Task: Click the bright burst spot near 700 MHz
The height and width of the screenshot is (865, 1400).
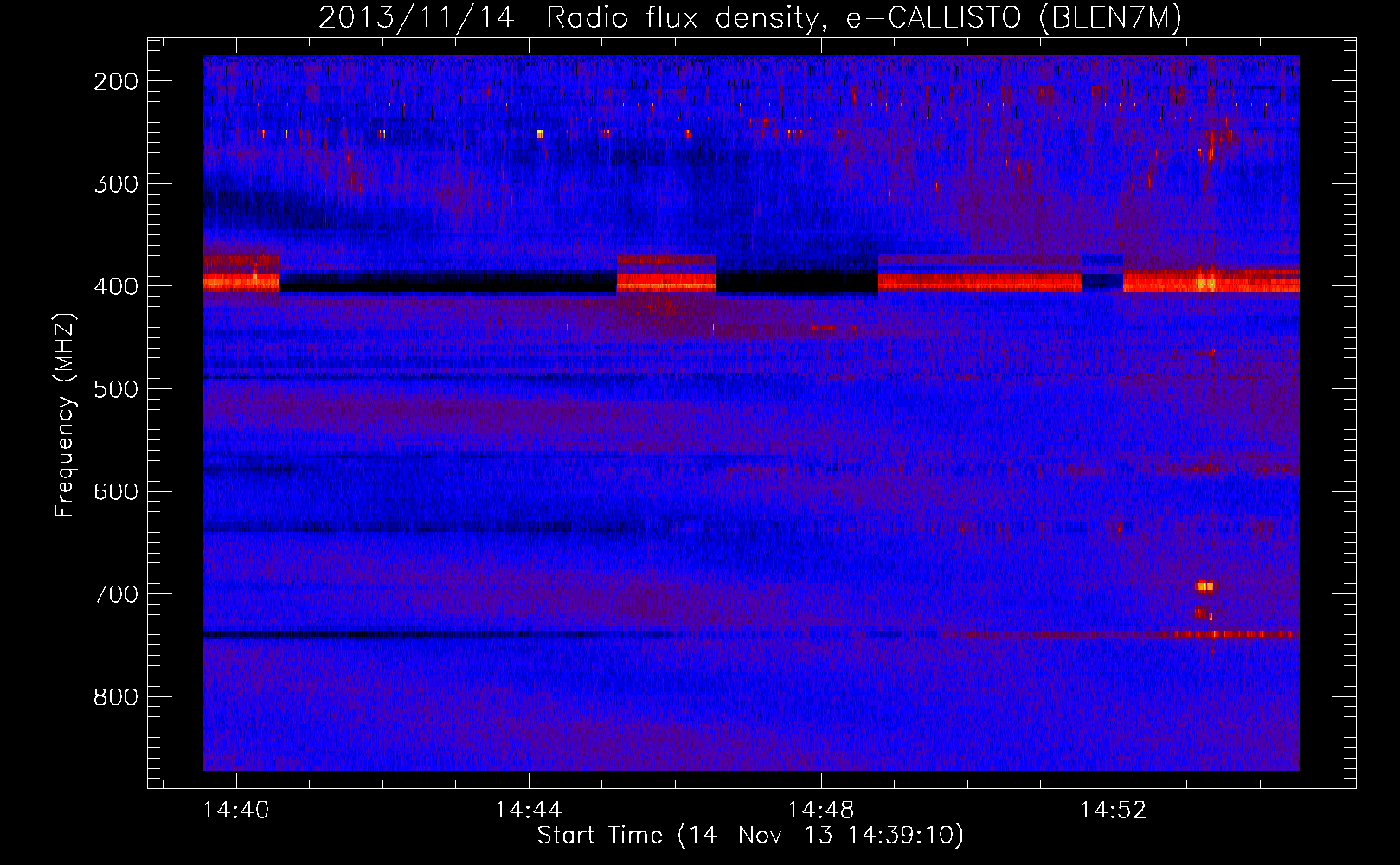Action: click(1204, 586)
